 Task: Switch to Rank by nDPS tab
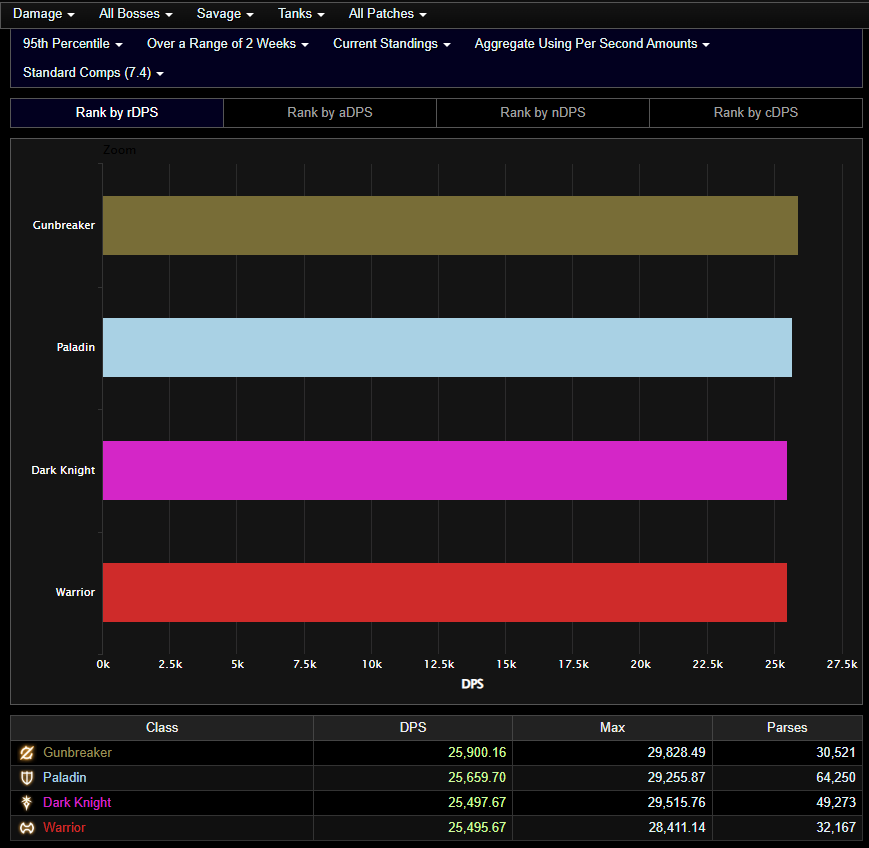coord(543,113)
